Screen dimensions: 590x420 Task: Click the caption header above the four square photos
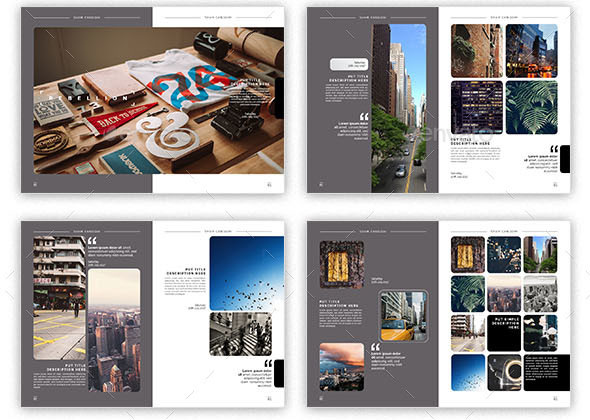point(504,17)
